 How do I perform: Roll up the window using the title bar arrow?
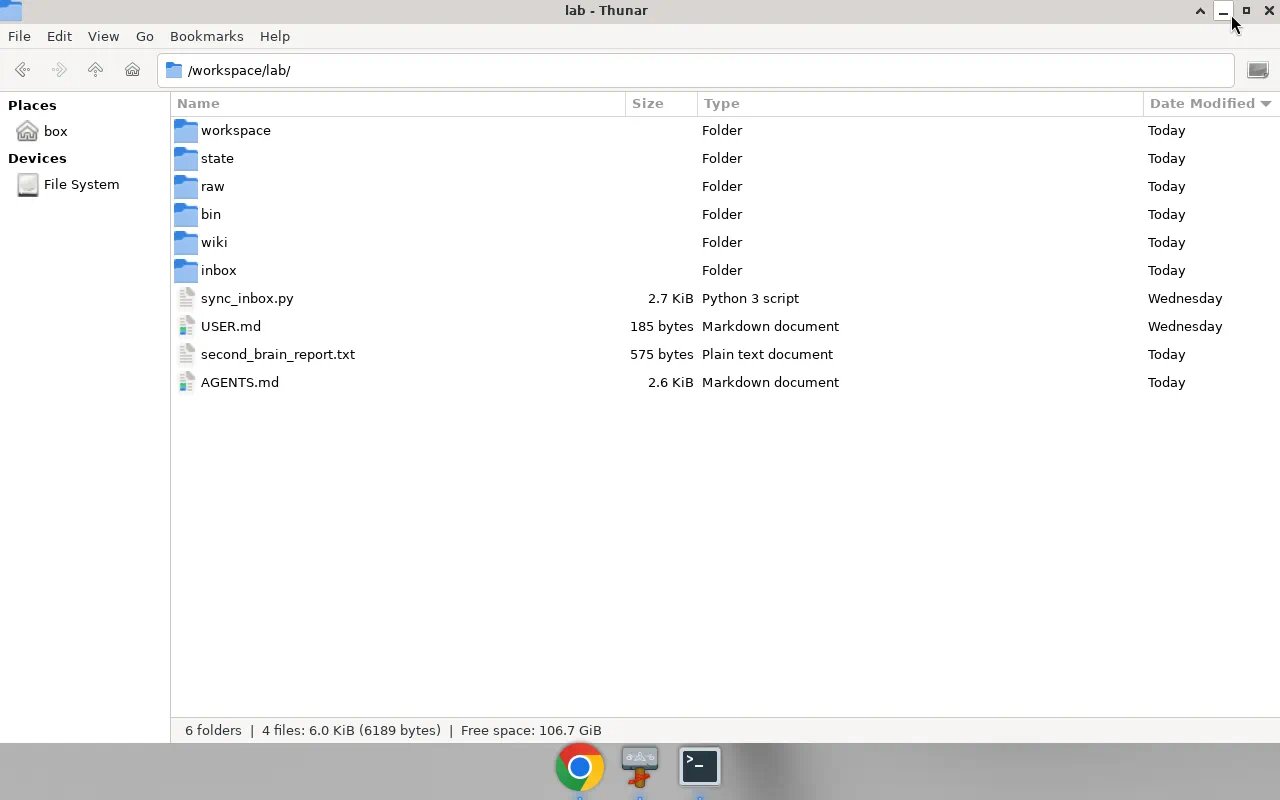(x=1200, y=11)
